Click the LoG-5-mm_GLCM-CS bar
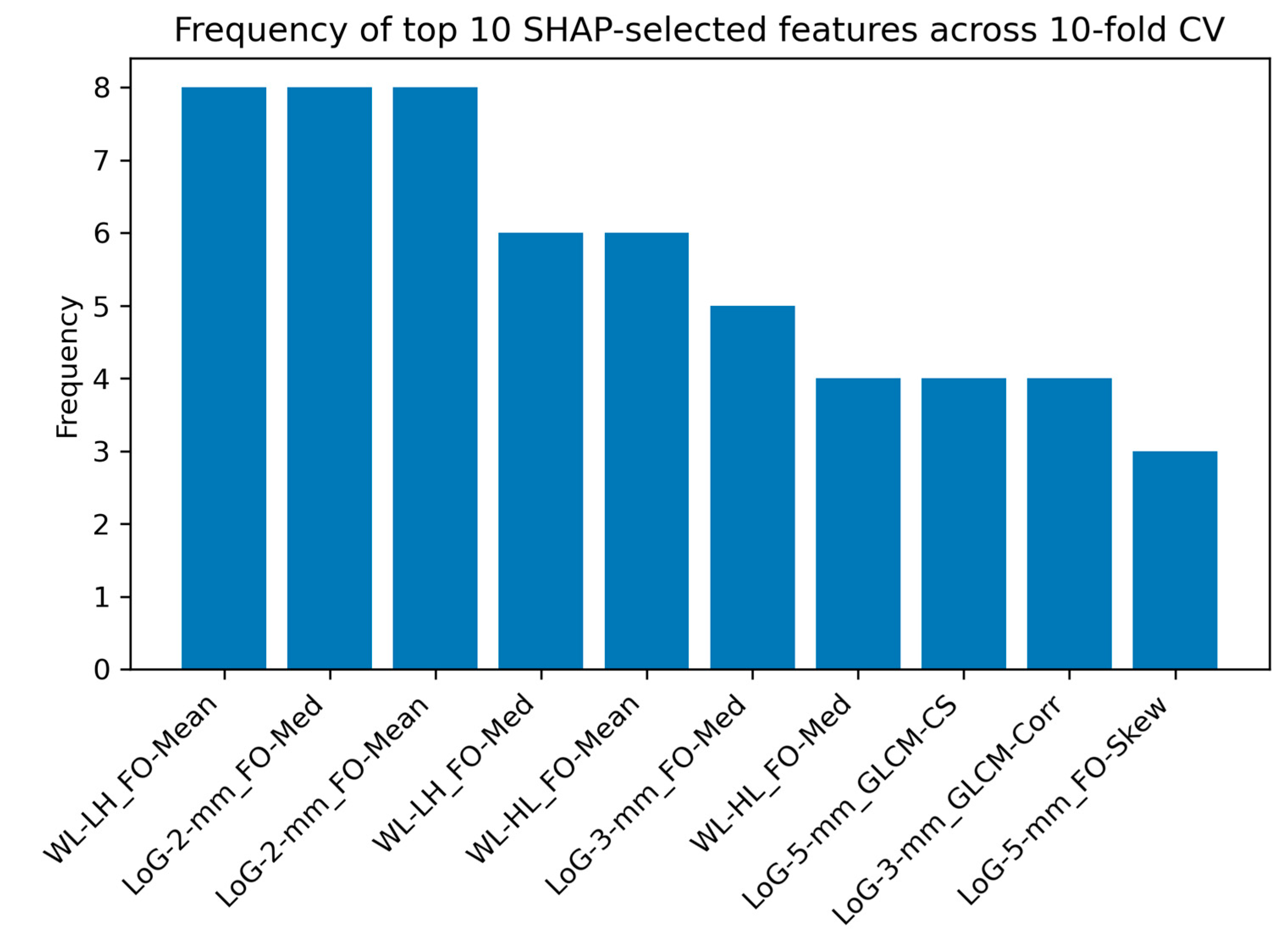Image resolution: width=1288 pixels, height=935 pixels. click(x=964, y=523)
